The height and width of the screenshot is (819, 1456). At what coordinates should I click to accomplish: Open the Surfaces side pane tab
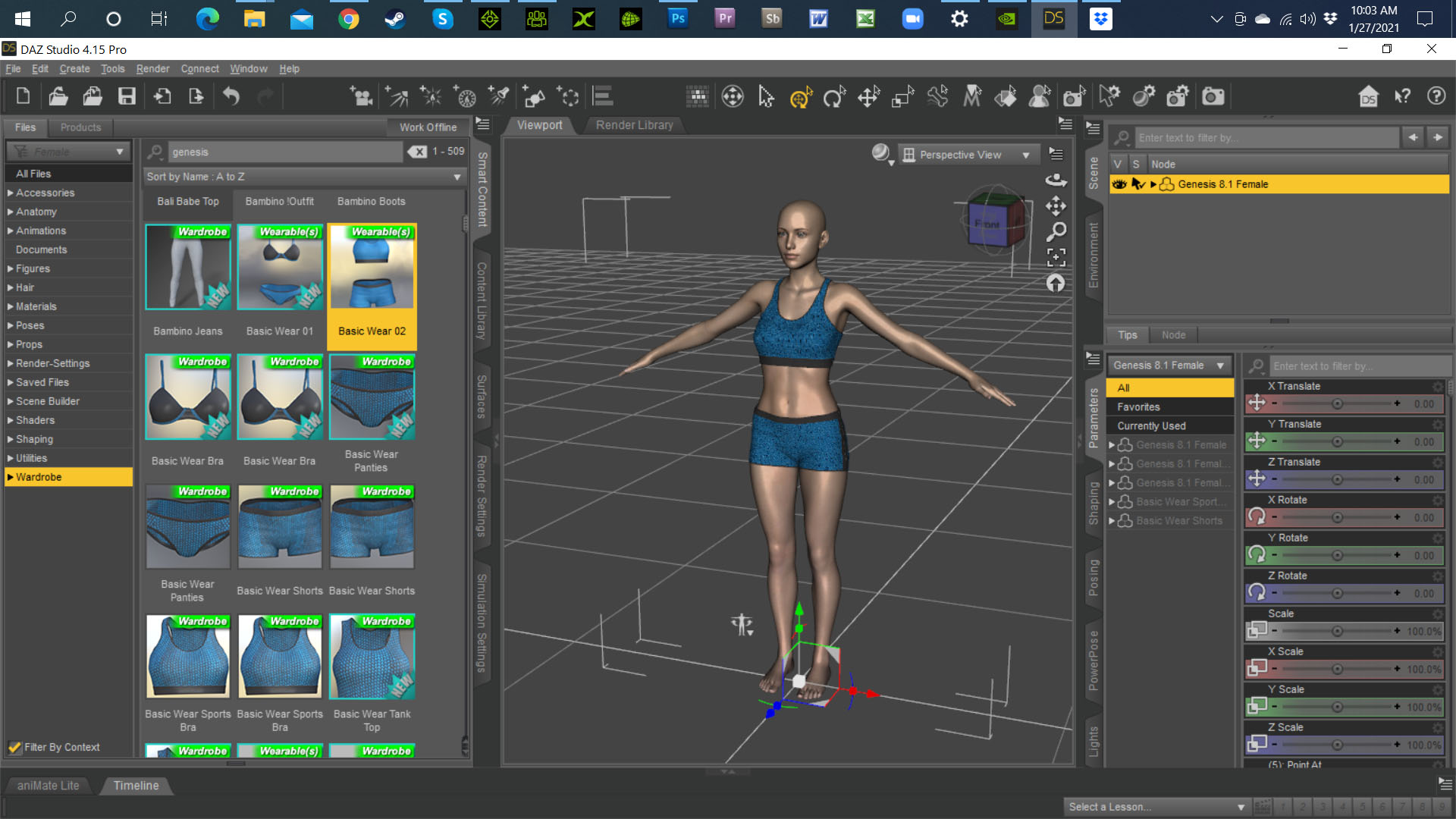[482, 396]
